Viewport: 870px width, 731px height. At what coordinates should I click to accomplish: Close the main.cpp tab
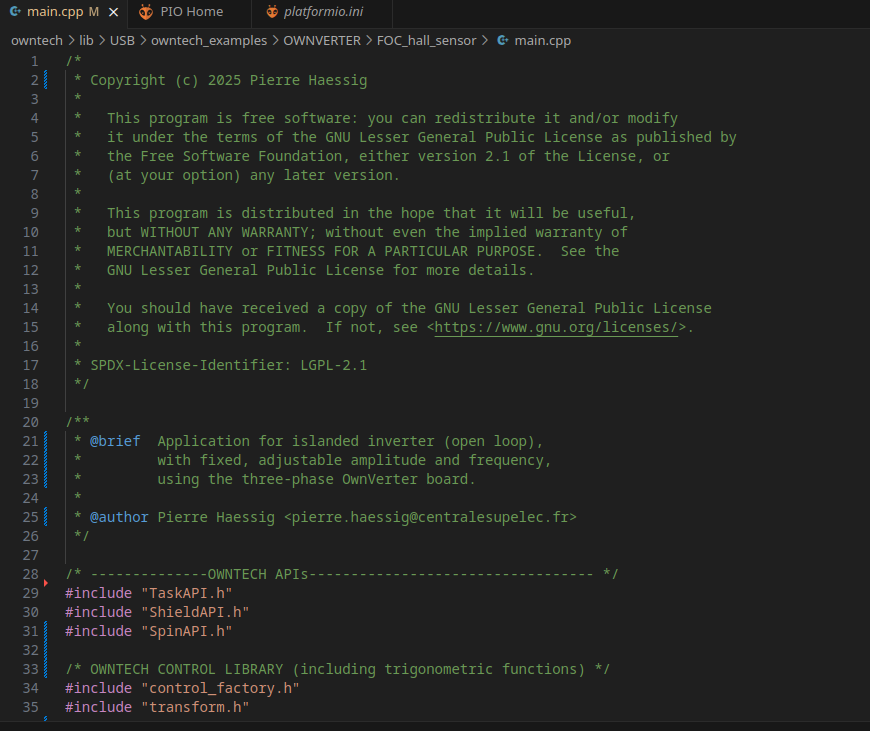click(x=112, y=12)
